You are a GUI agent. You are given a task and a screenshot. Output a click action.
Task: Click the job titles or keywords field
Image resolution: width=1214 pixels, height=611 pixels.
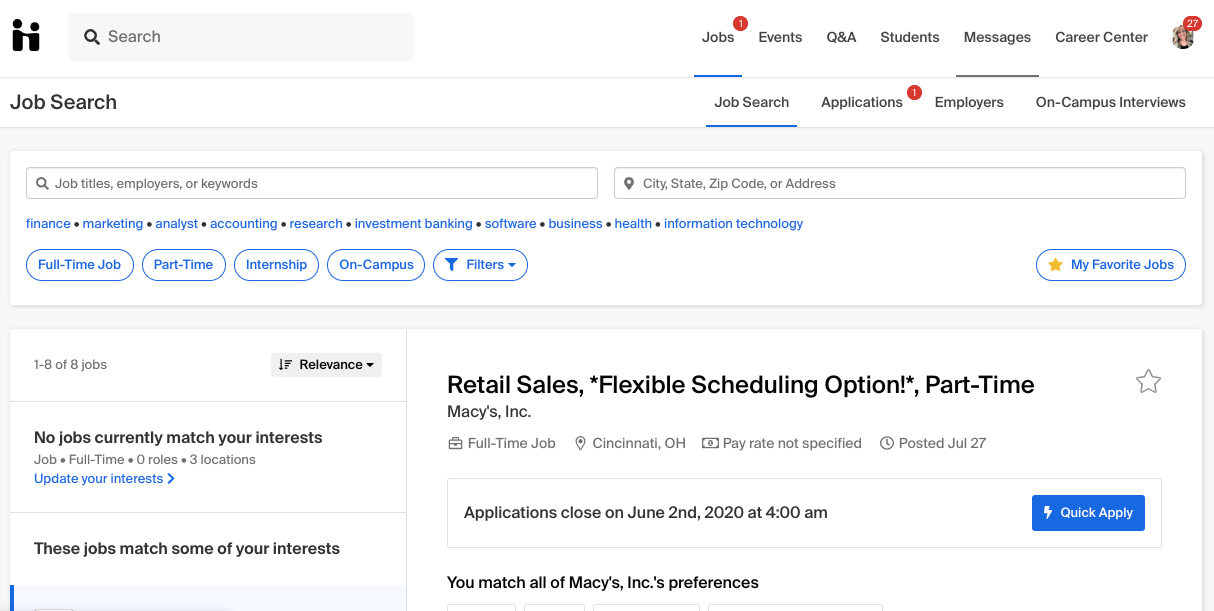pyautogui.click(x=312, y=184)
